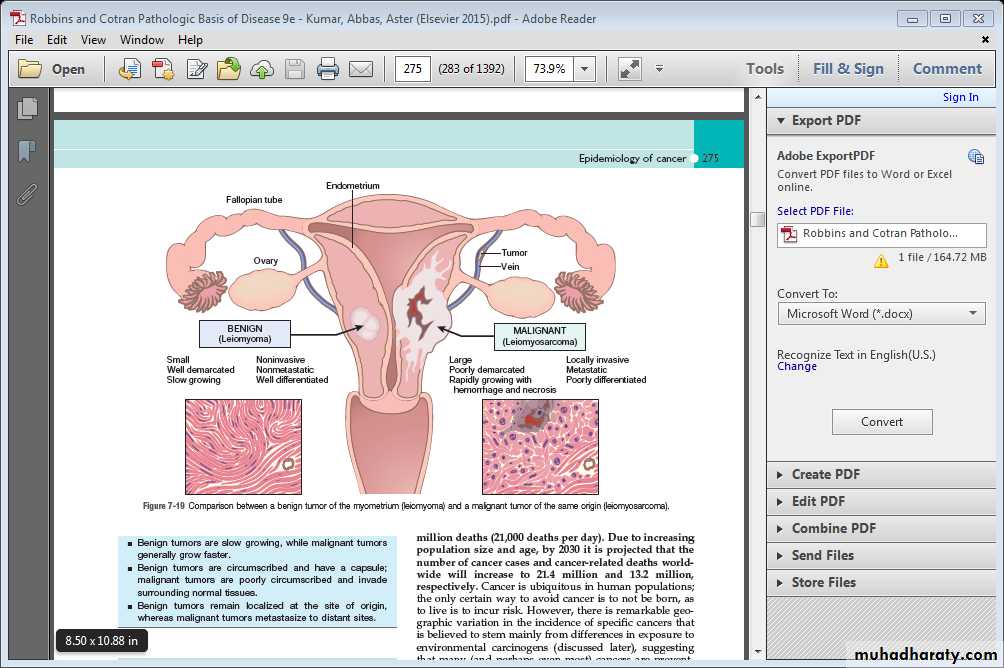This screenshot has height=668, width=1004.
Task: Open the View menu
Action: click(93, 40)
